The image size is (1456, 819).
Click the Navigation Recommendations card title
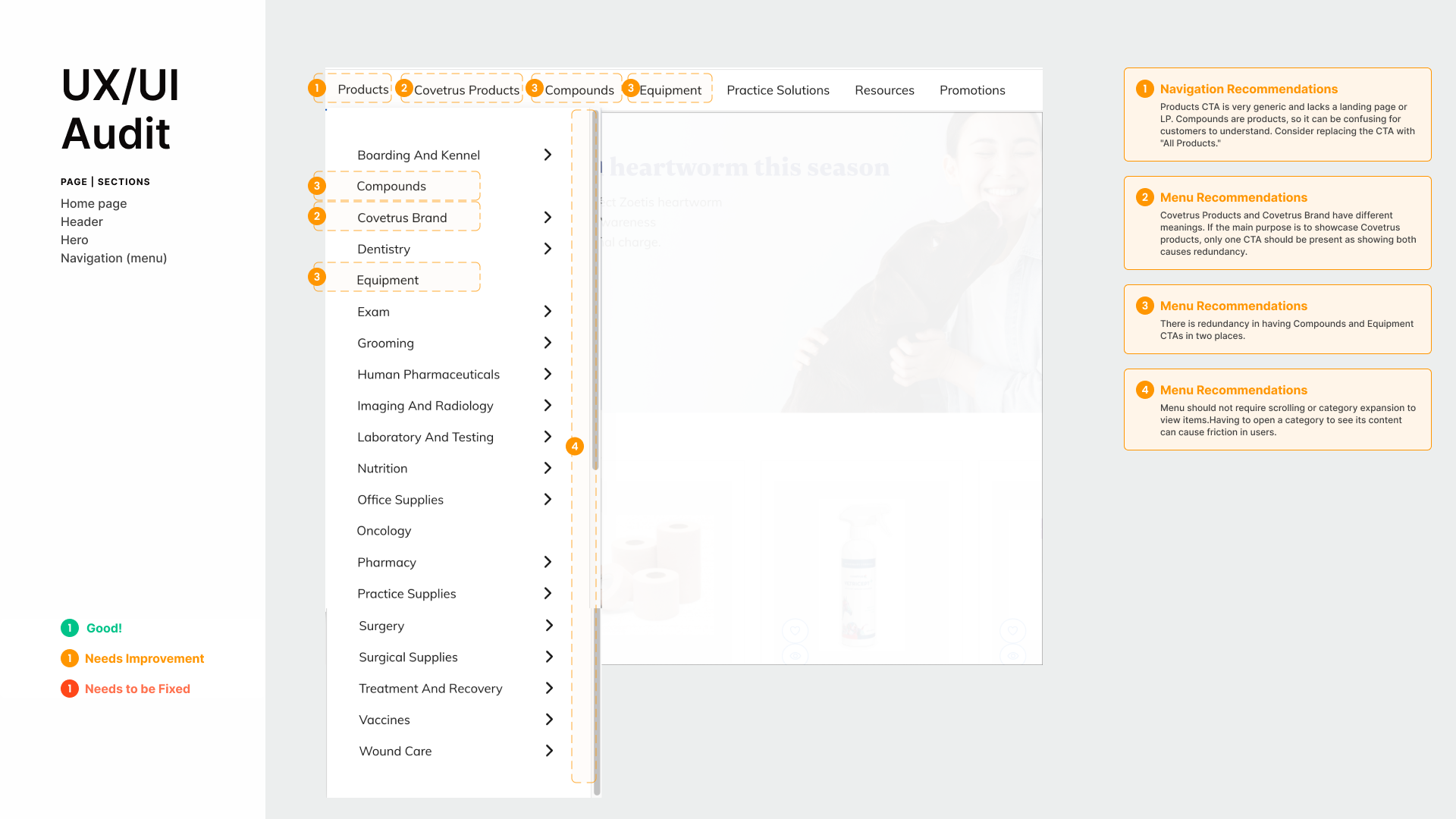point(1248,89)
